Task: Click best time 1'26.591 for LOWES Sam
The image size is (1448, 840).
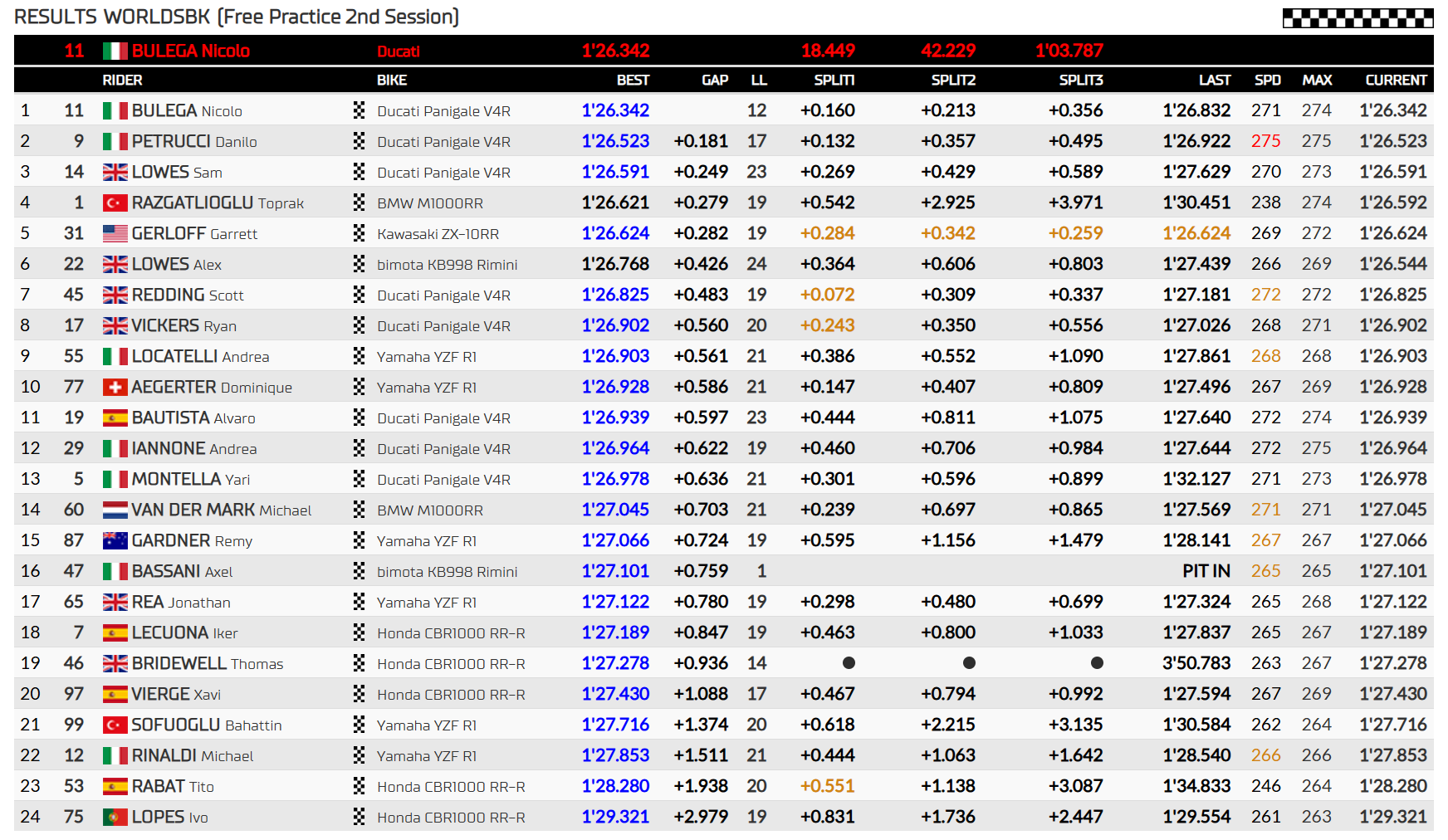Action: click(615, 173)
